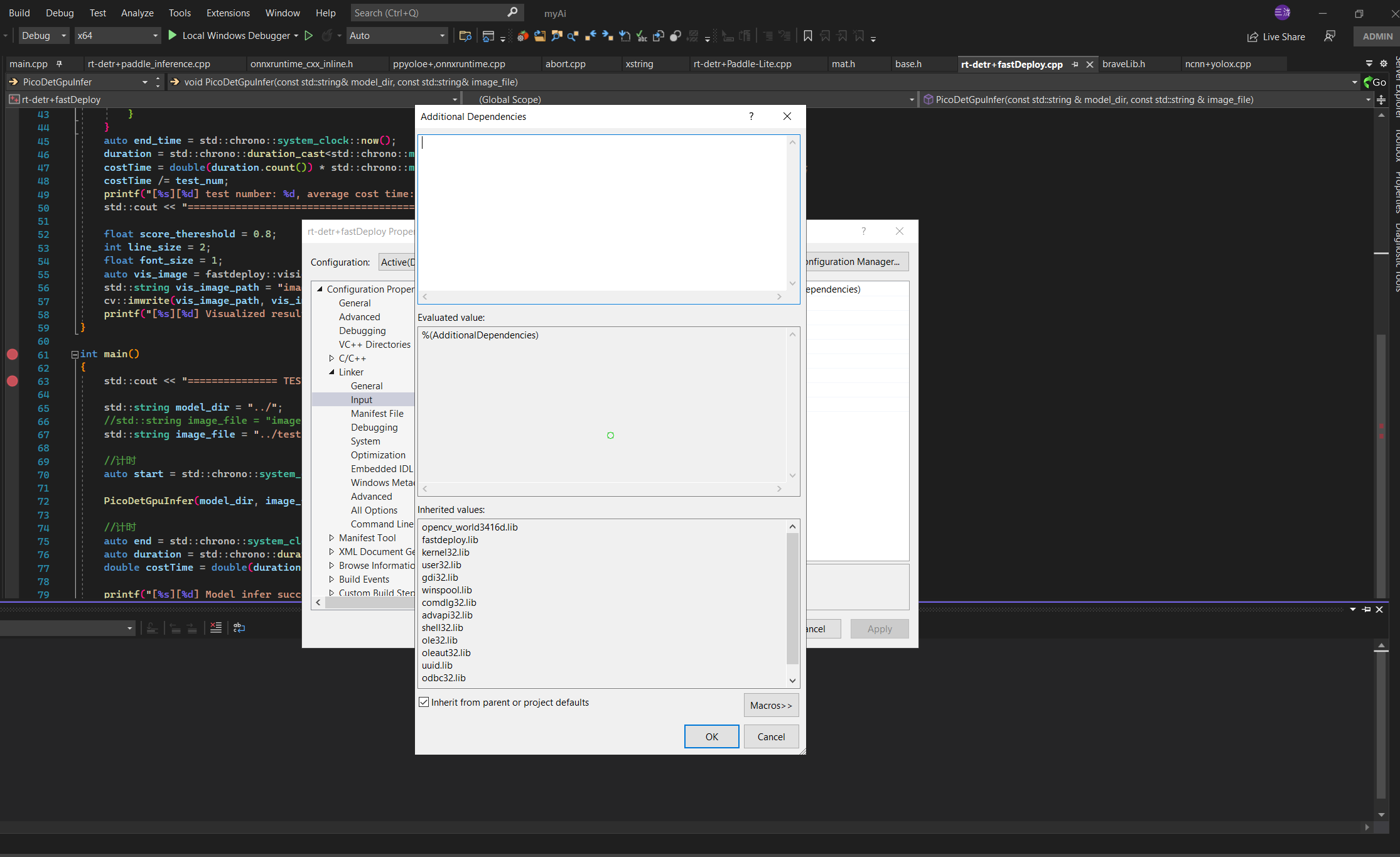The image size is (1400, 857).
Task: Open the Extensions menu
Action: click(228, 13)
